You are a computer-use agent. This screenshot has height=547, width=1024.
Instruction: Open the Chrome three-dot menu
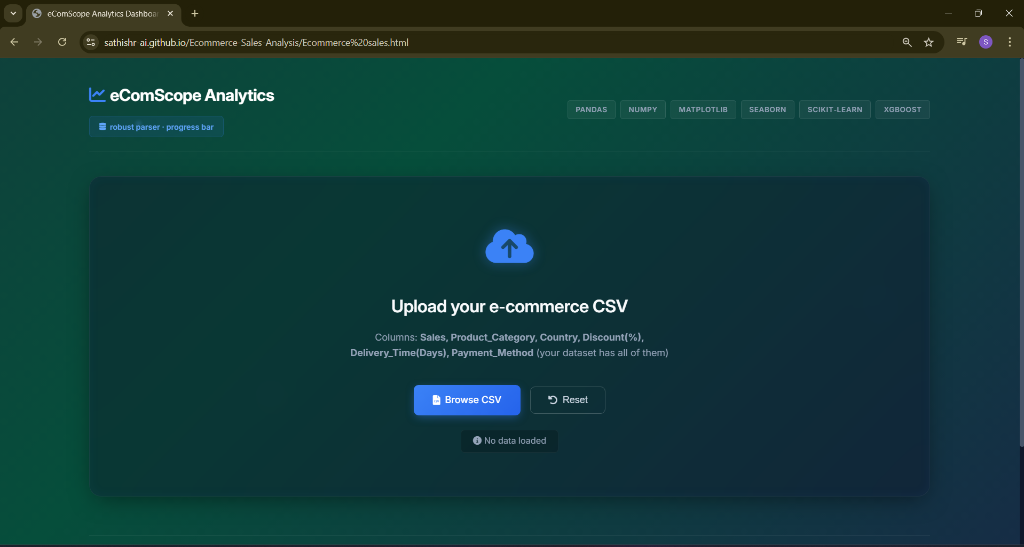click(x=1009, y=42)
